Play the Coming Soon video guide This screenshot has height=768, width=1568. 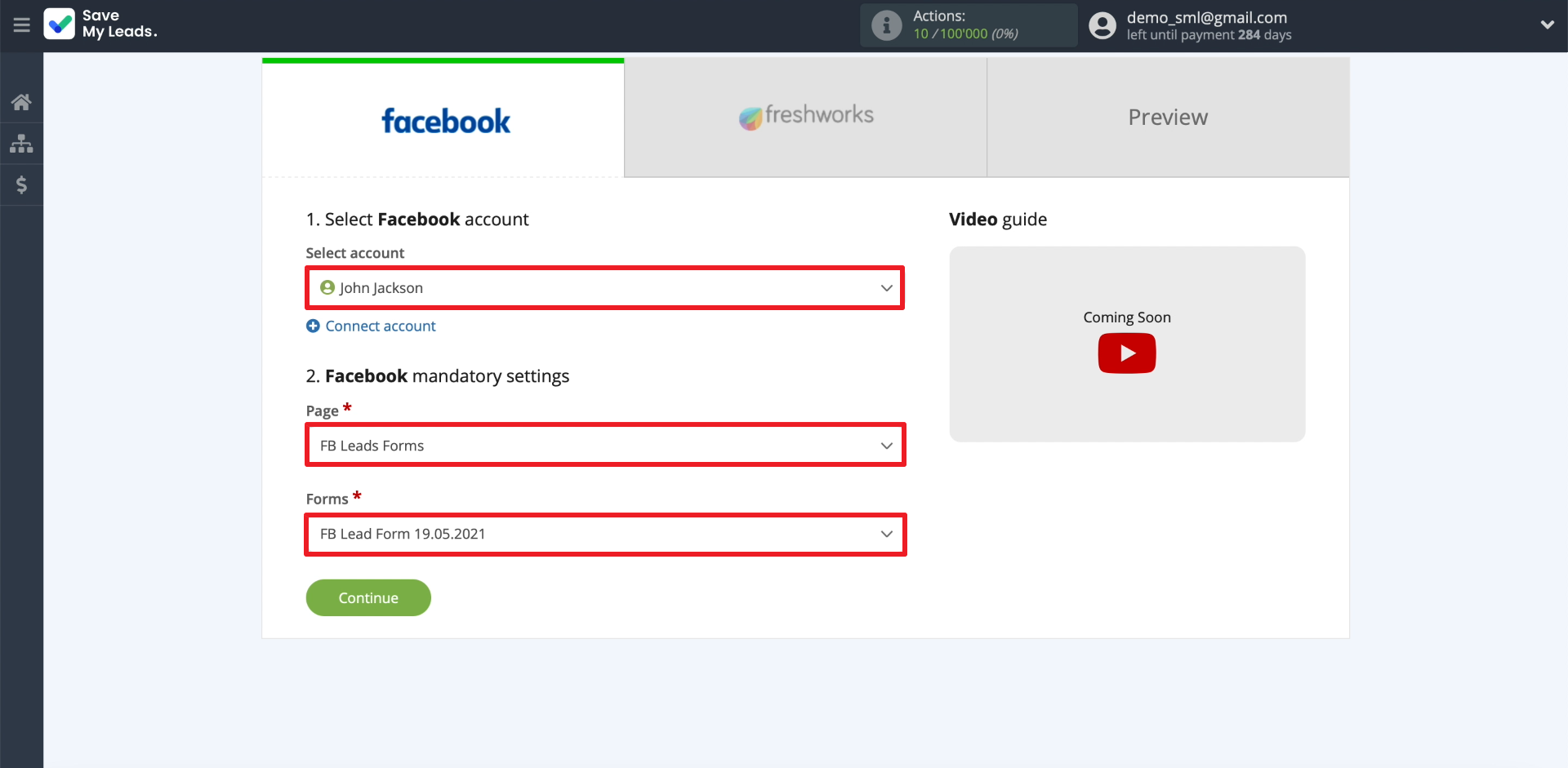(1127, 353)
